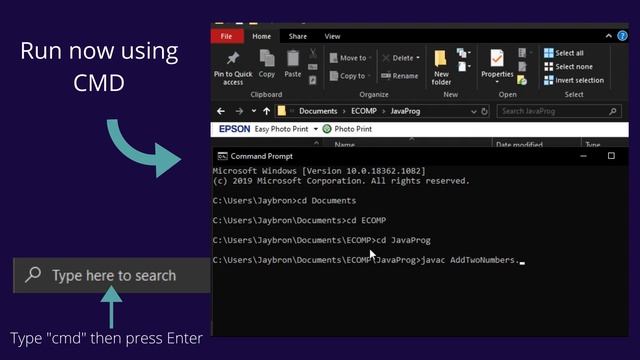Open the Move to dropdown

[351, 58]
